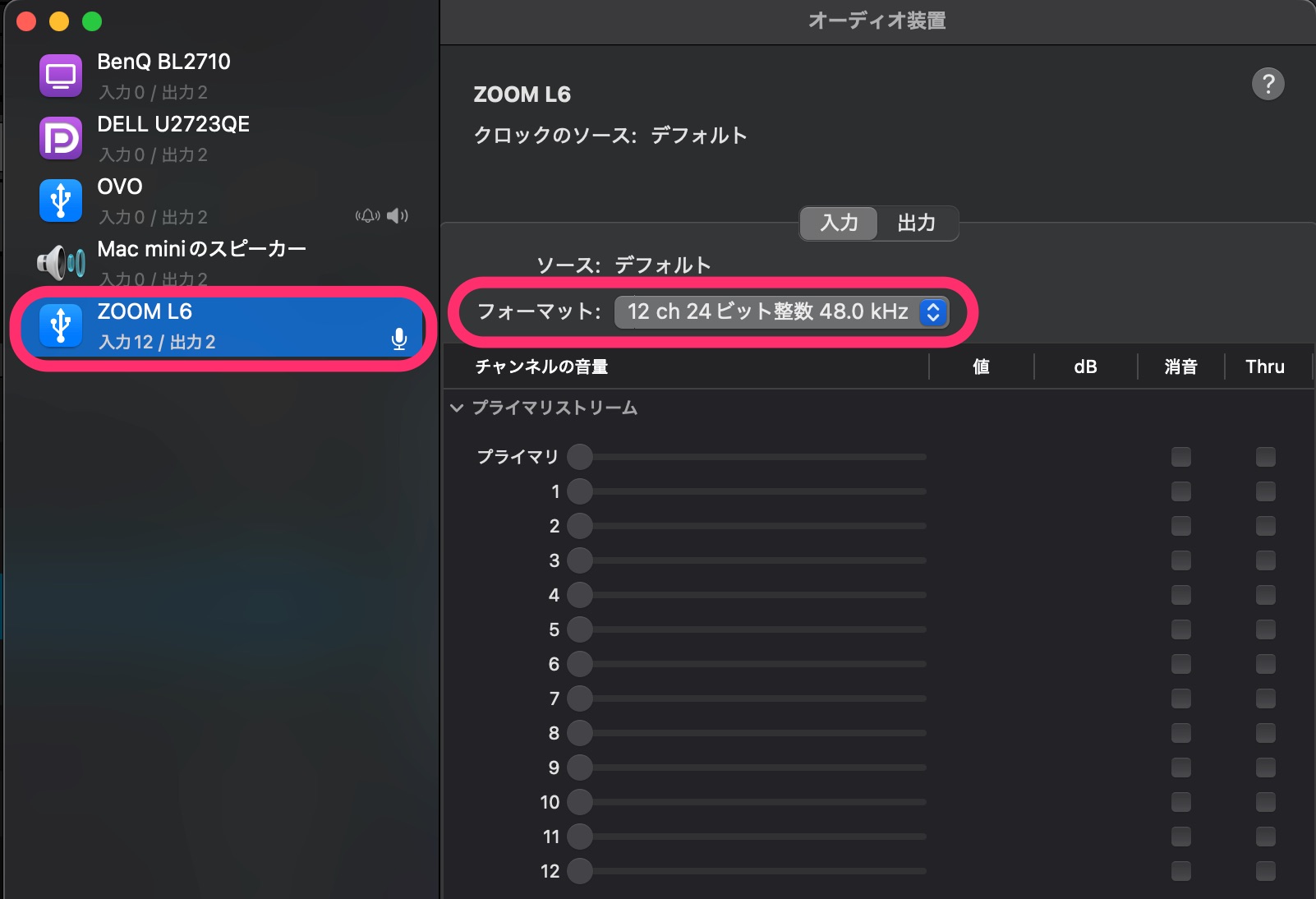The width and height of the screenshot is (1316, 899).
Task: Mute channel 3 with its 消音 checkbox
Action: point(1181,560)
